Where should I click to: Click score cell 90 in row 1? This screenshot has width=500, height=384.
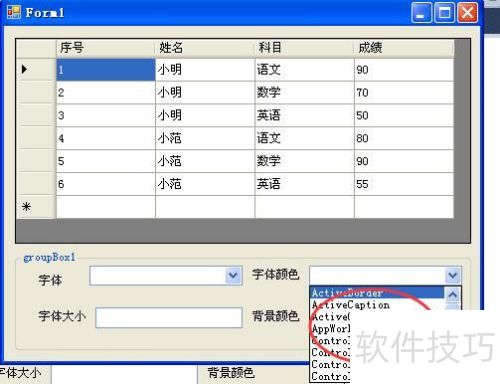pyautogui.click(x=404, y=70)
